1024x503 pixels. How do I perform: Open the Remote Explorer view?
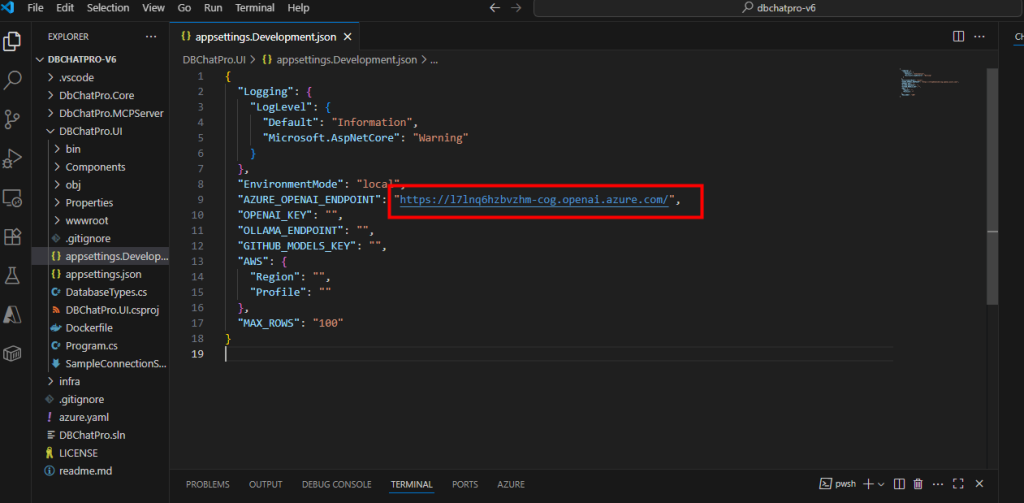[12, 197]
